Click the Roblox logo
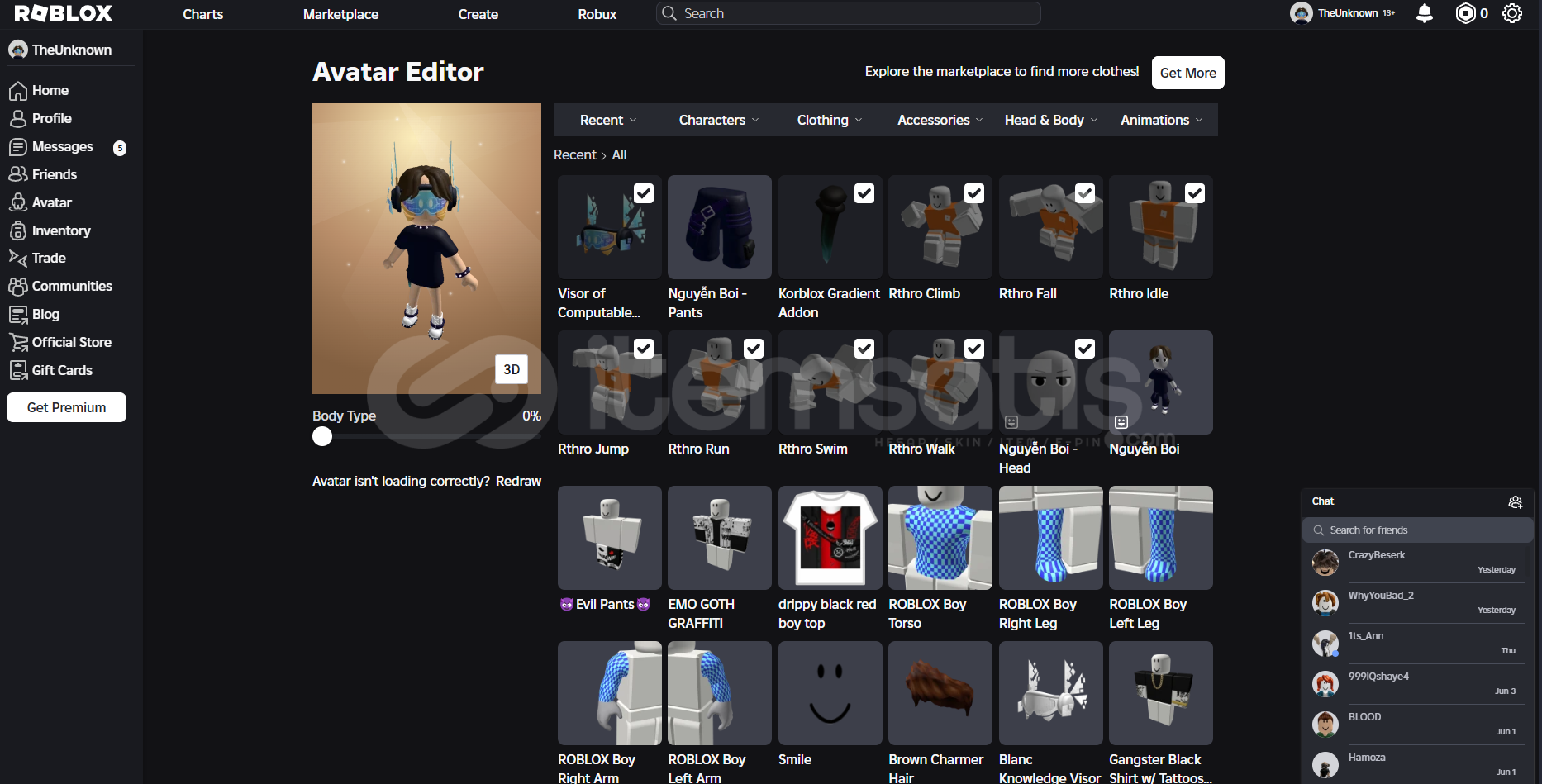This screenshot has width=1542, height=784. coord(64,13)
